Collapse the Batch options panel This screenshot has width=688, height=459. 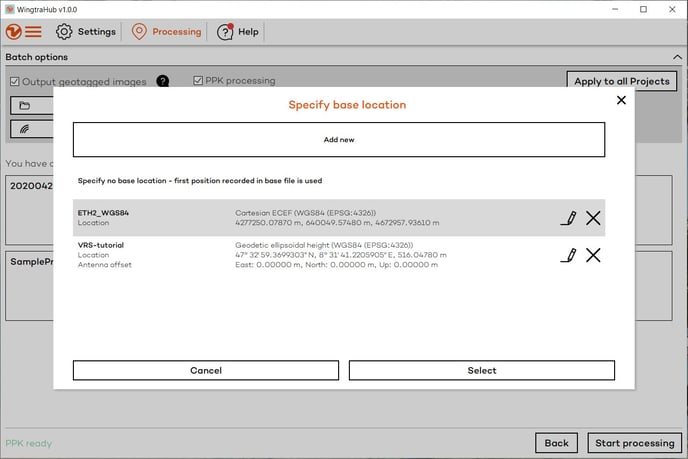coord(676,57)
